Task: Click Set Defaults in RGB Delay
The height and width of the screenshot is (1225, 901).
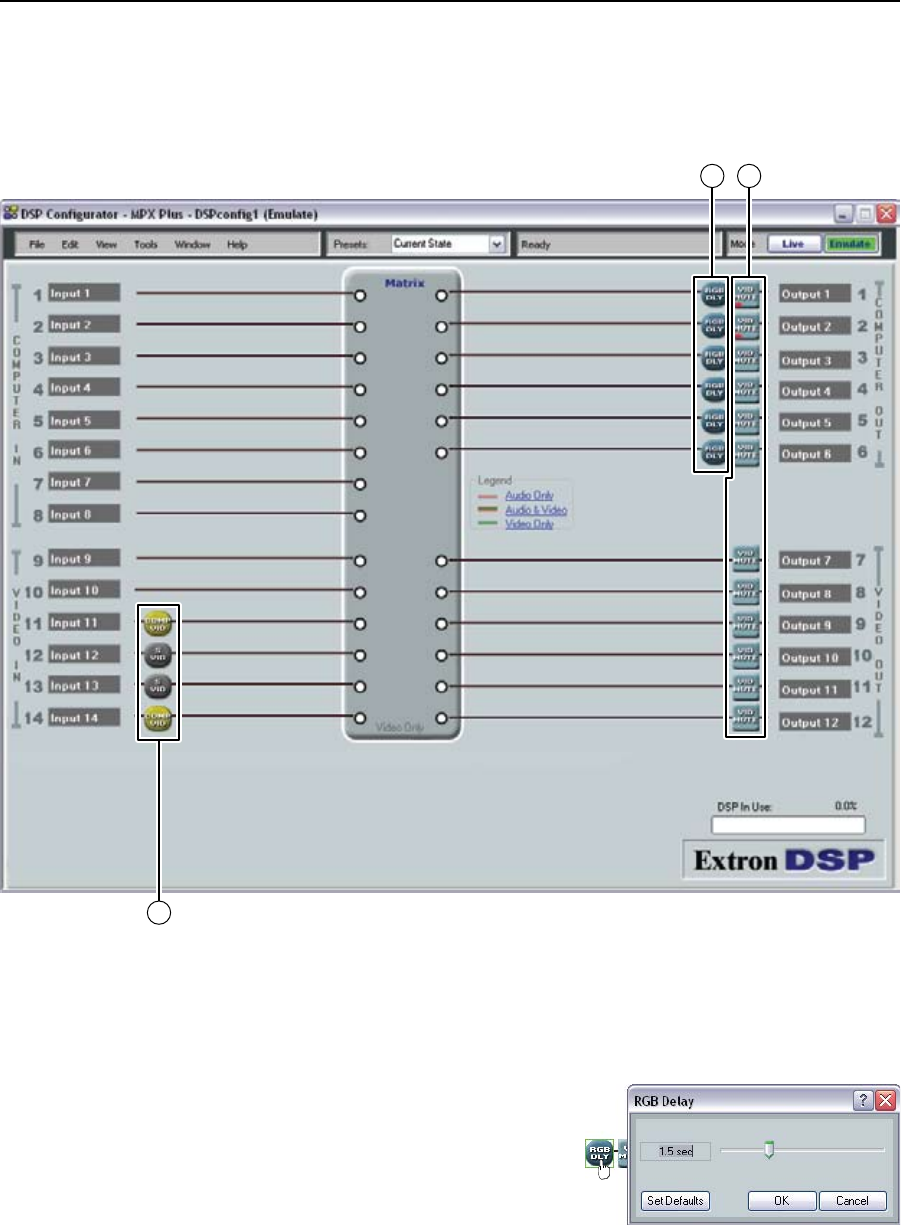Action: (675, 1201)
